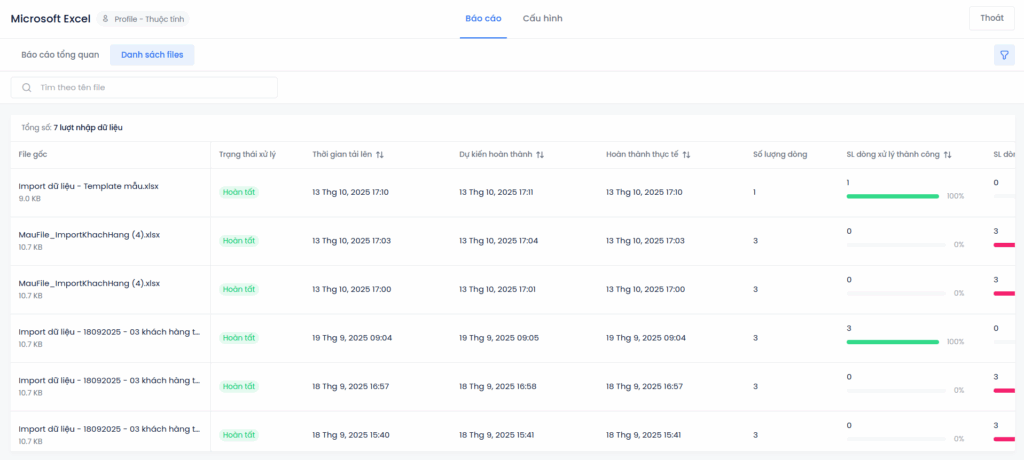Viewport: 1024px width, 460px height.
Task: Sort by Hoàn thành thực tế arrows
Action: 687,155
